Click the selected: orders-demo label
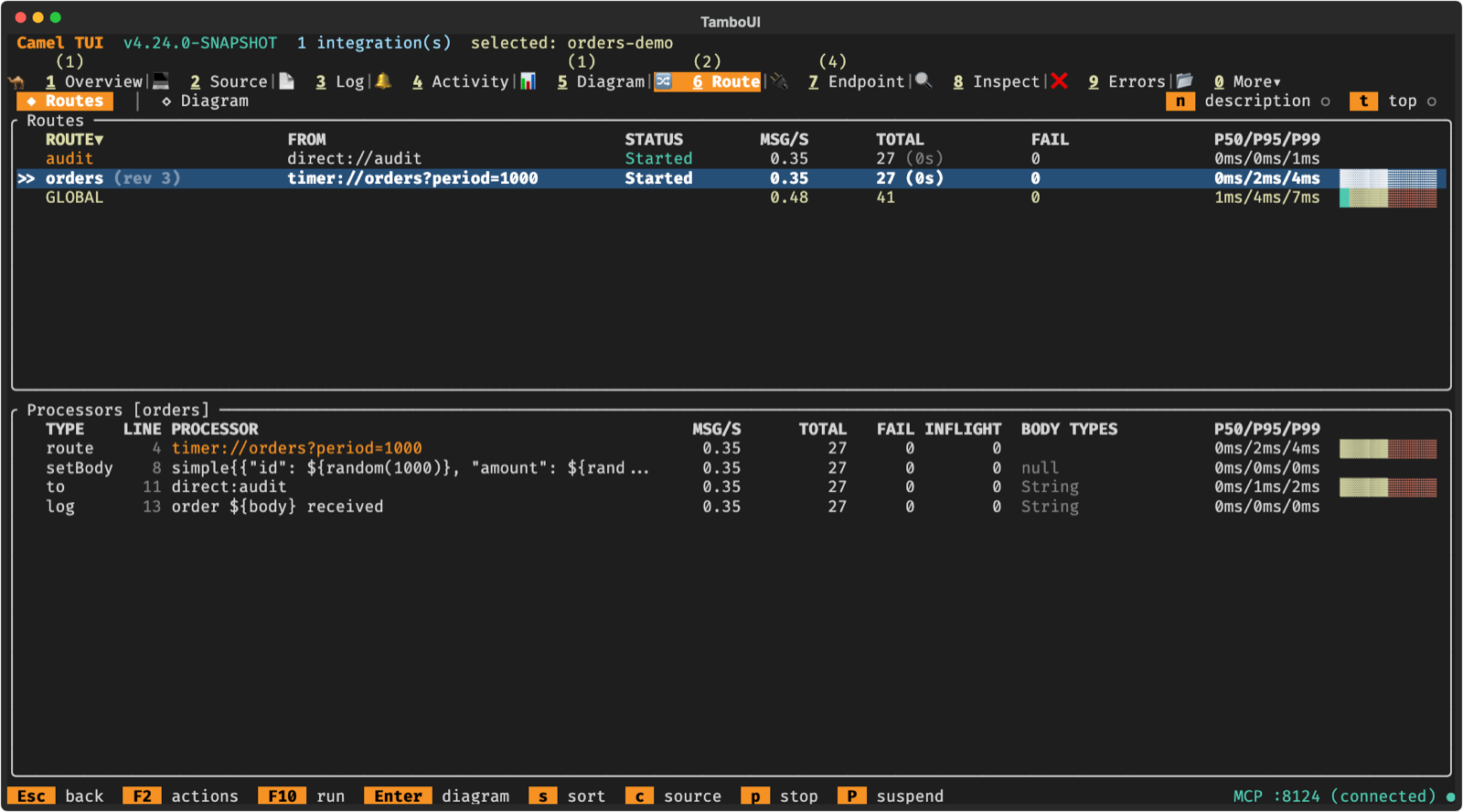This screenshot has height=812, width=1463. pos(571,43)
